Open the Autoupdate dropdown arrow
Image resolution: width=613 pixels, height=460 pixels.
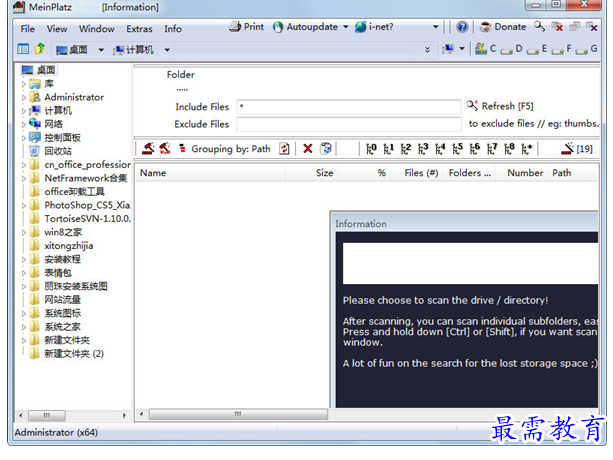[345, 27]
